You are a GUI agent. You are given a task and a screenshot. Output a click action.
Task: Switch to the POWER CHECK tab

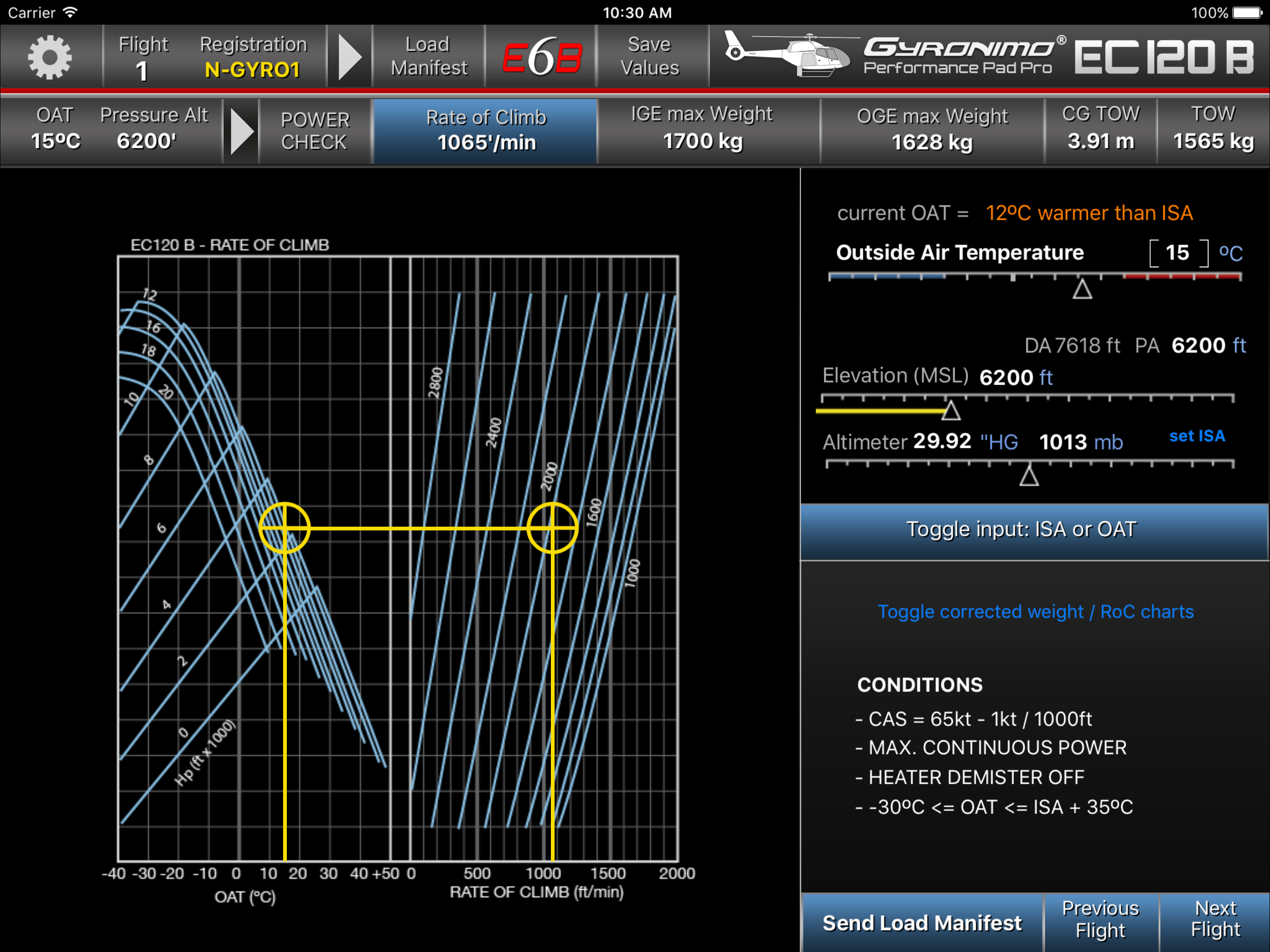315,132
